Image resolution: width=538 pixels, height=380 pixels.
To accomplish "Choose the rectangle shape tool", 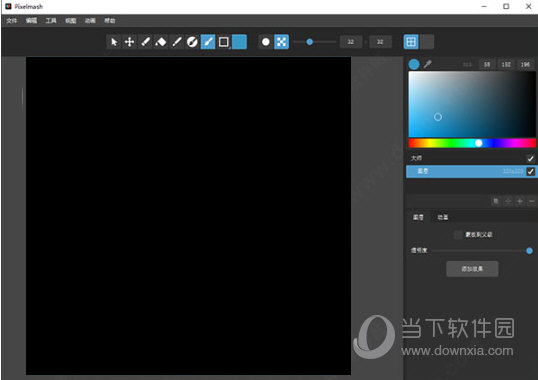I will (223, 42).
